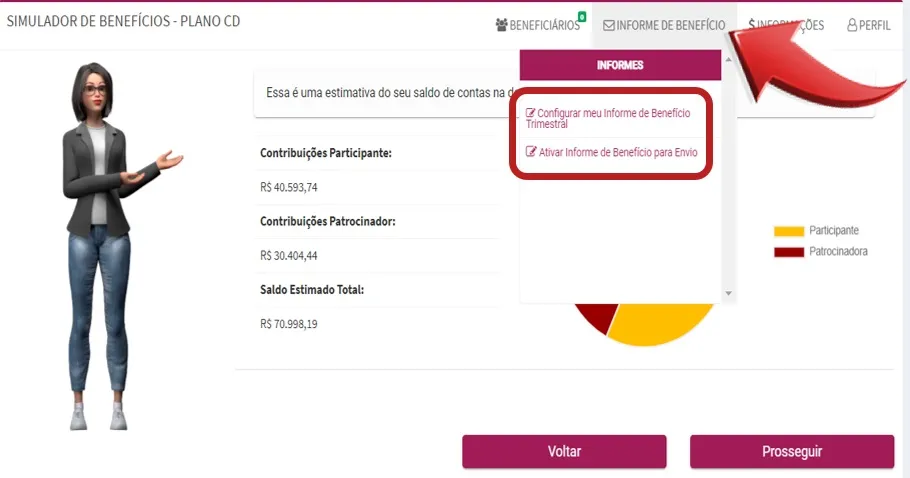Click the scroll-up arrow of the Informes panel
Viewport: 910px width, 478px height.
coord(728,59)
